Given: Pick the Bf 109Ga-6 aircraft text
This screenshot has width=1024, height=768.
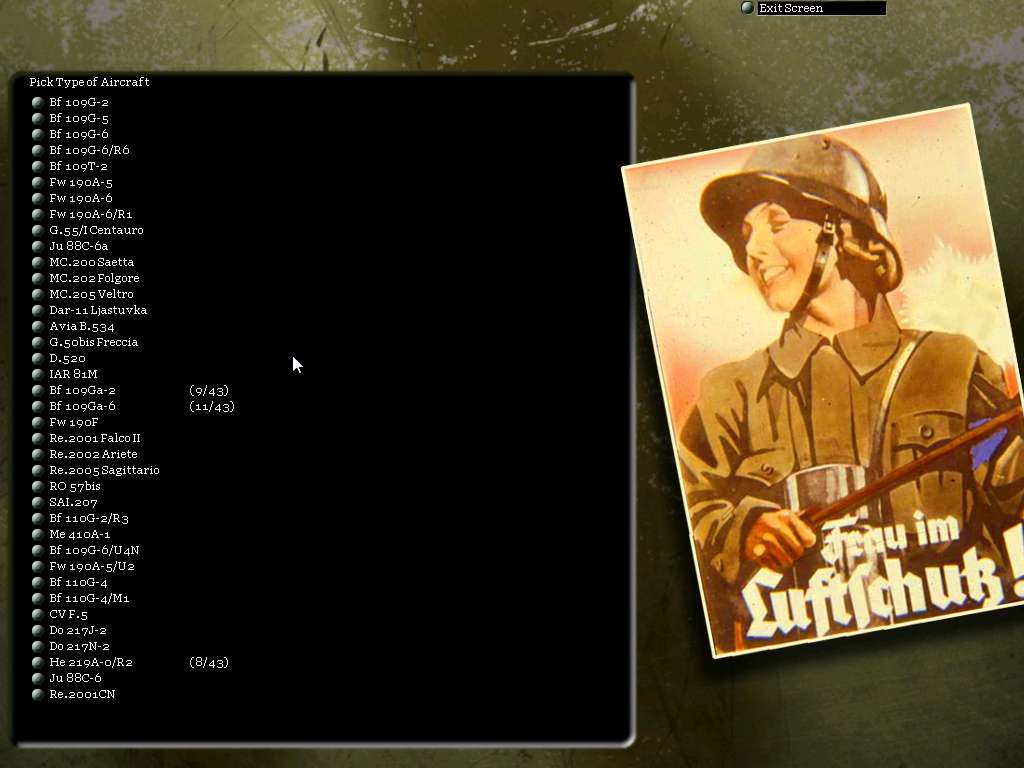Looking at the screenshot, I should (x=82, y=406).
